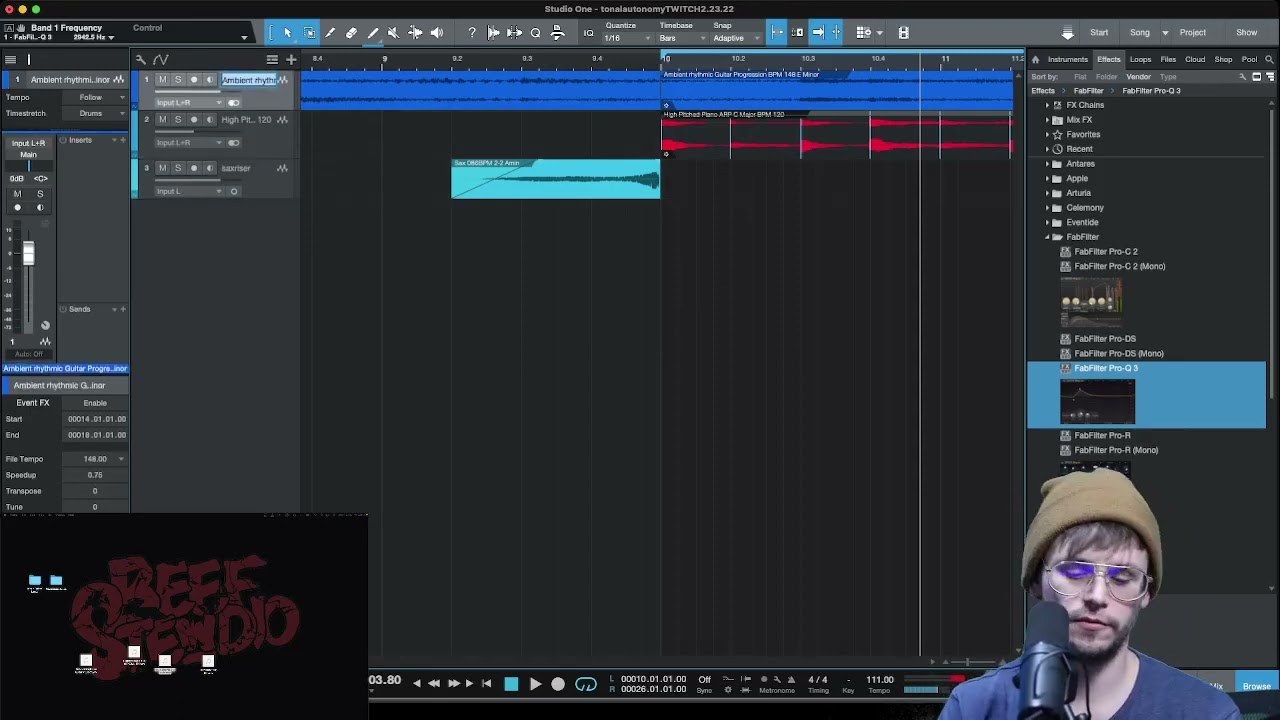Solo track 1 Ambient rhythmic

(x=178, y=80)
